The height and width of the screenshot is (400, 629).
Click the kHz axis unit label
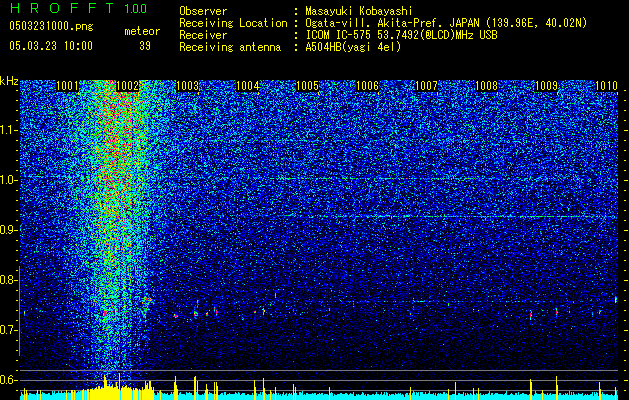coord(9,81)
